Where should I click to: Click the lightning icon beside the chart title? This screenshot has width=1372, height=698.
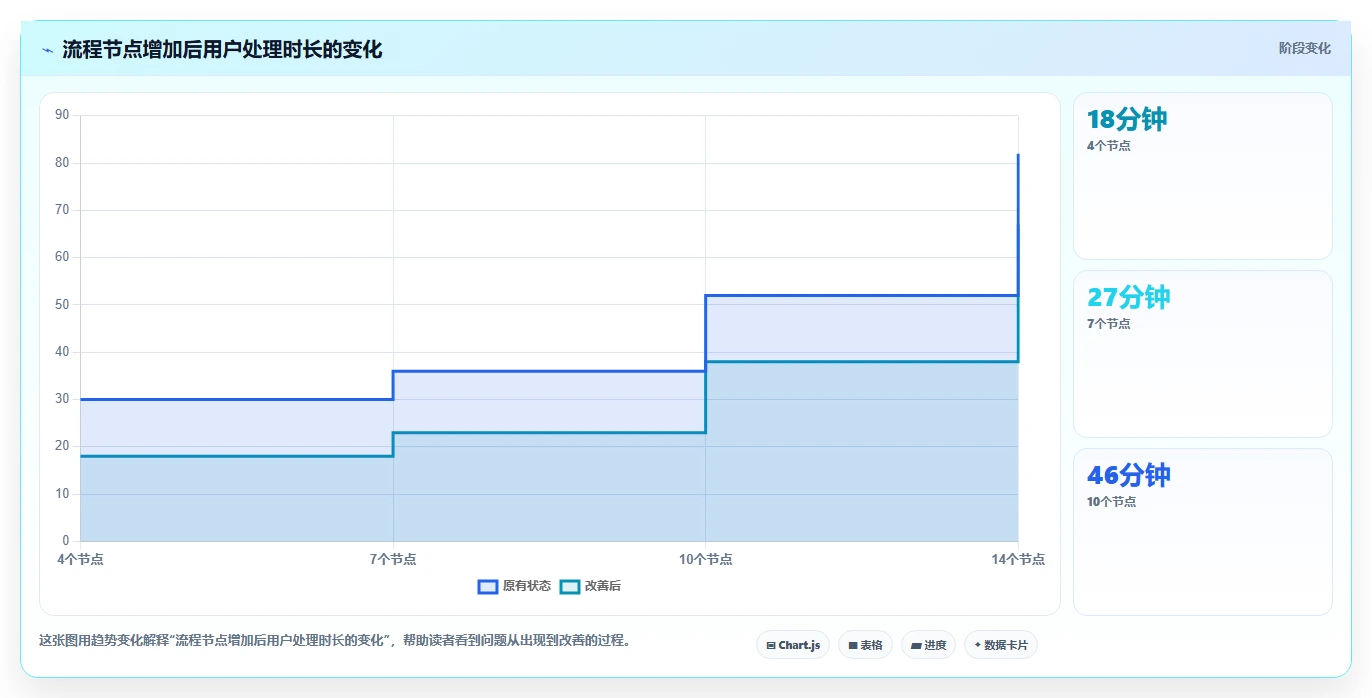point(47,50)
